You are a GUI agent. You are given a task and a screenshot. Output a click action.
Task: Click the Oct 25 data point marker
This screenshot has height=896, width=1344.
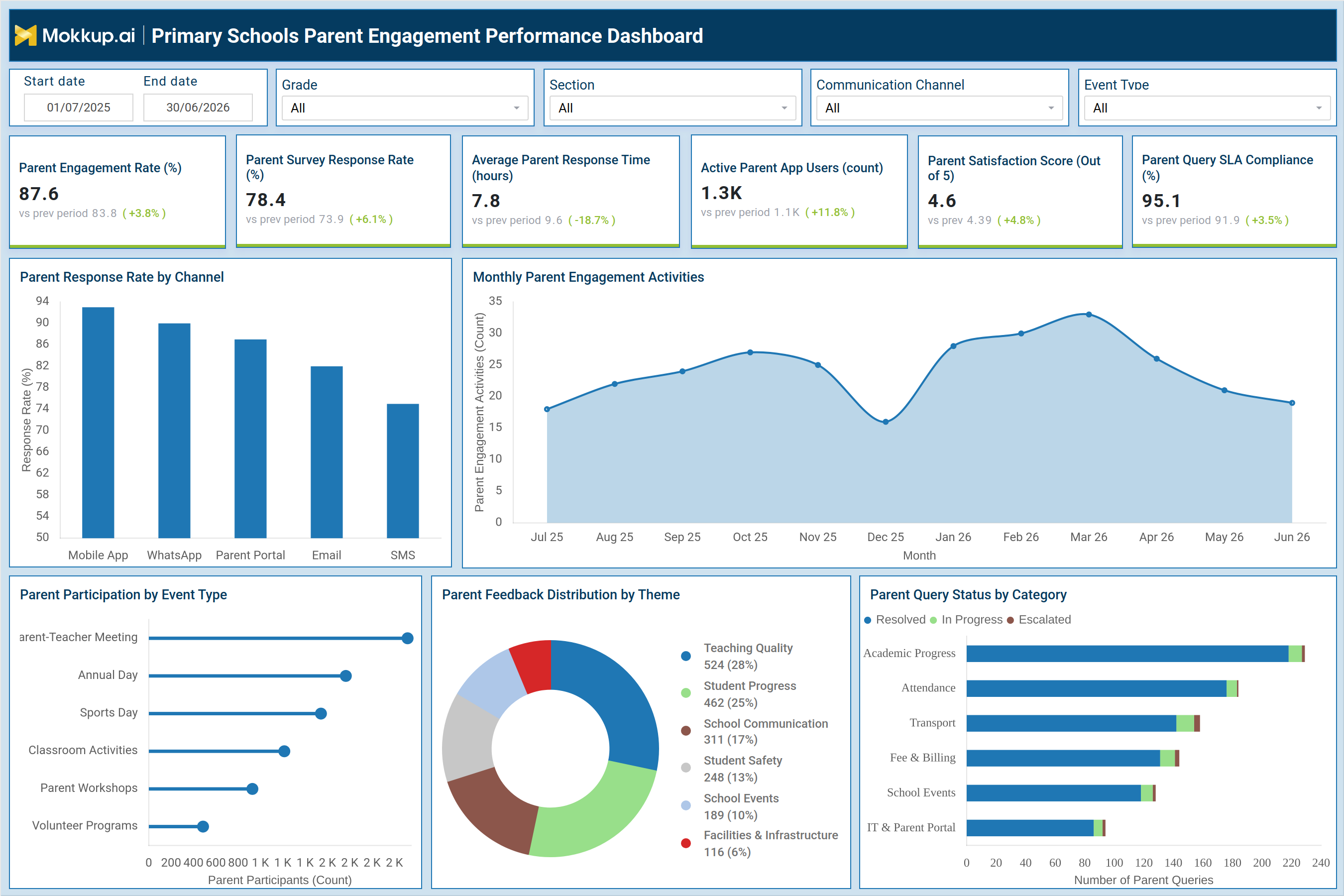click(750, 352)
